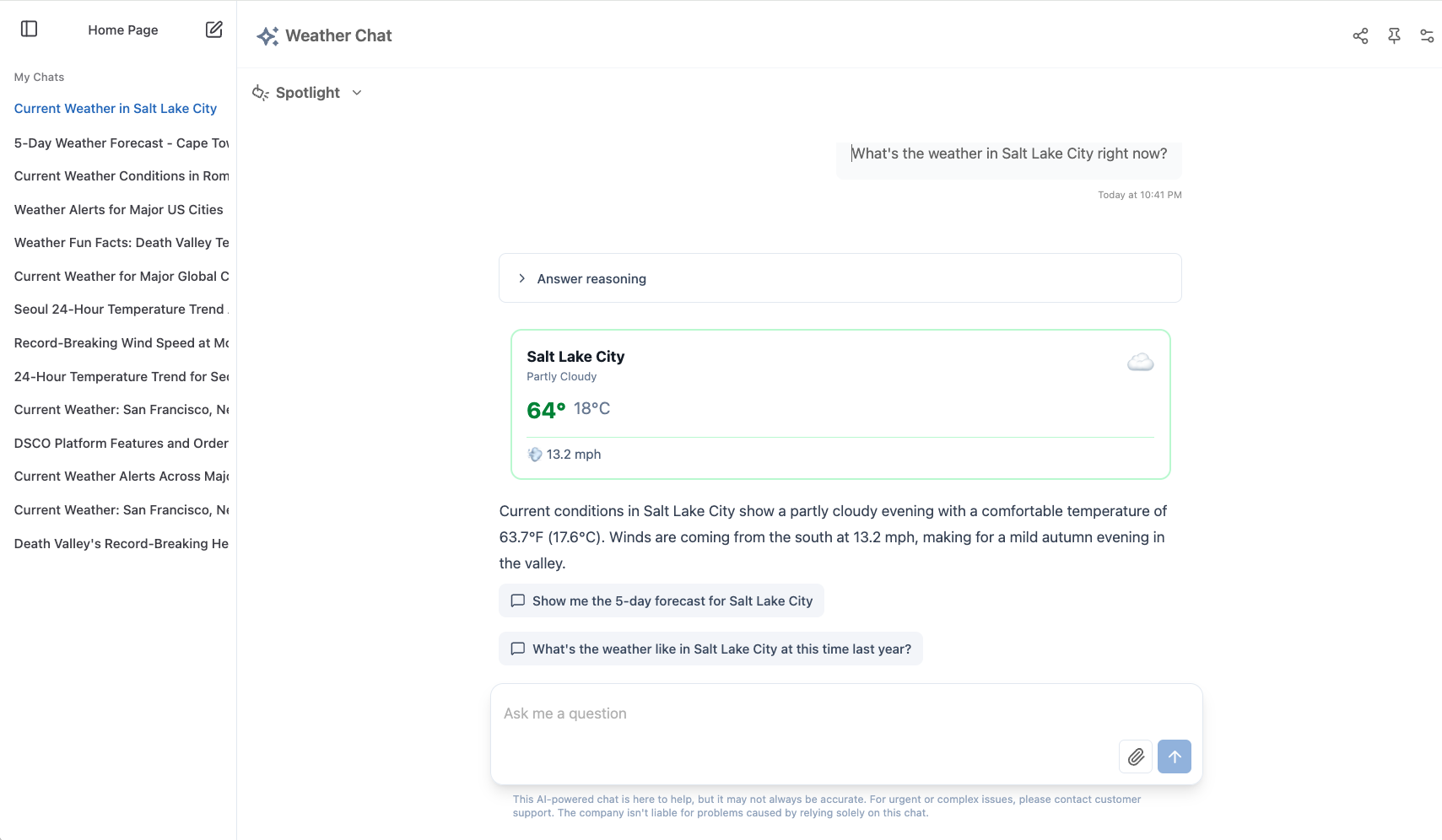
Task: Switch to the Weather Alerts for Major US Cities chat
Action: click(118, 209)
